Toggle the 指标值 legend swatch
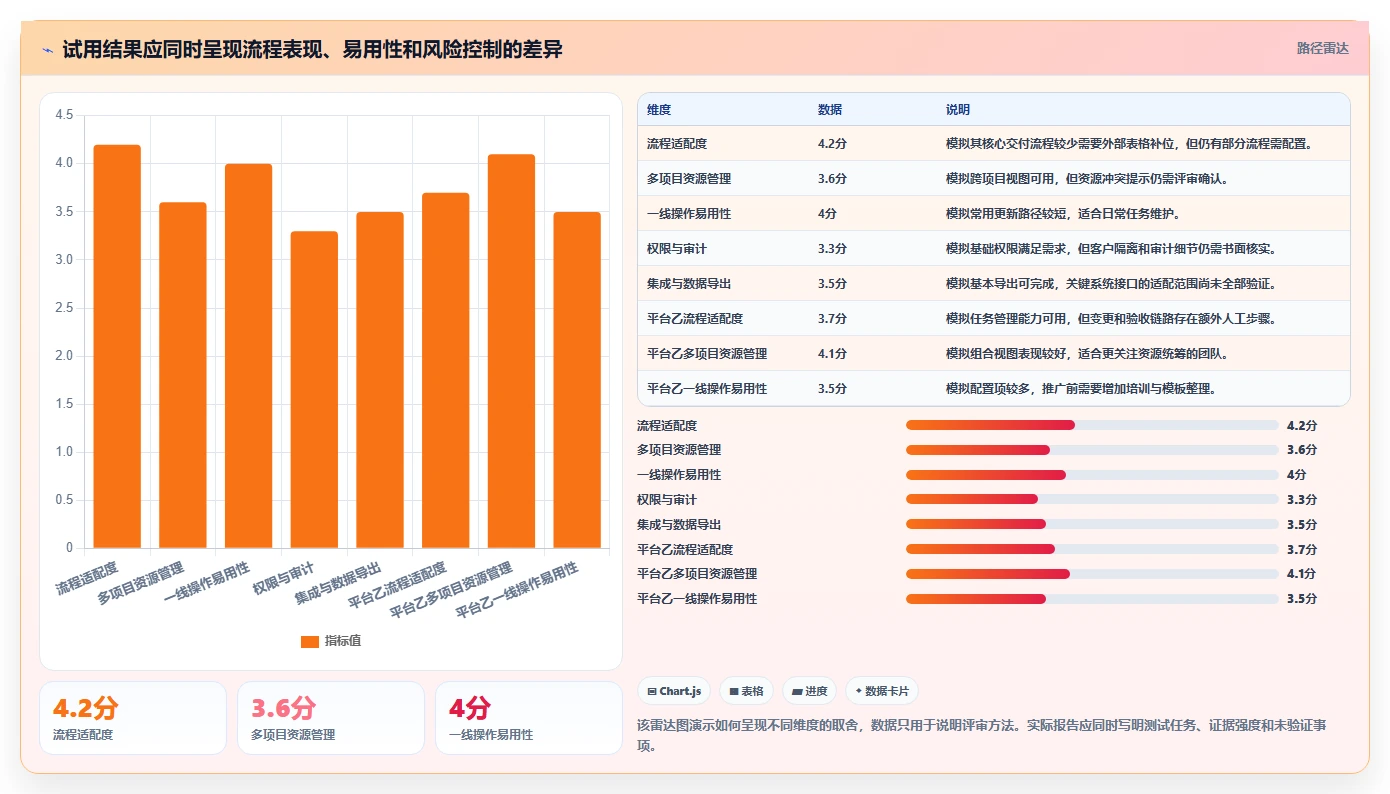1390x794 pixels. coord(310,641)
